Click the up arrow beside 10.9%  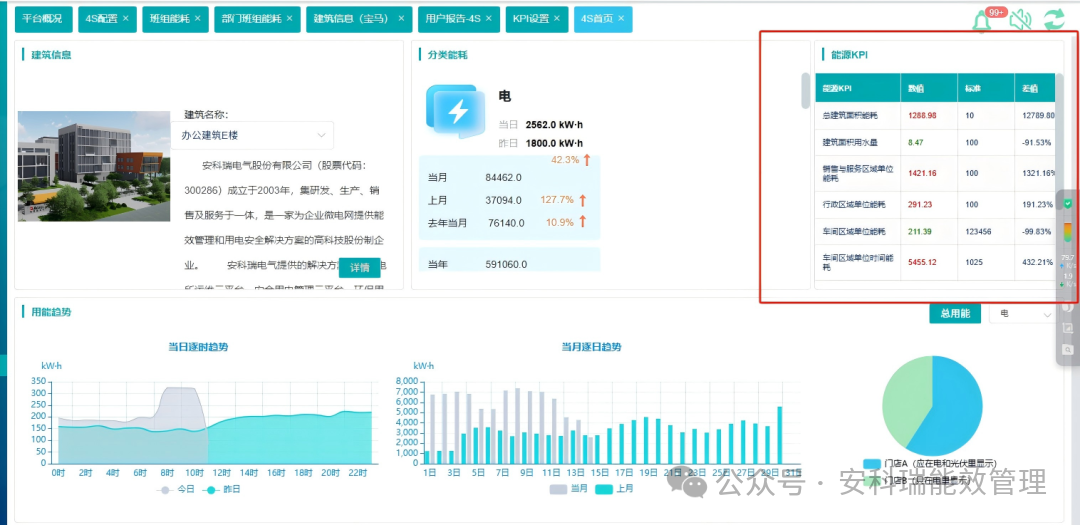[x=582, y=222]
